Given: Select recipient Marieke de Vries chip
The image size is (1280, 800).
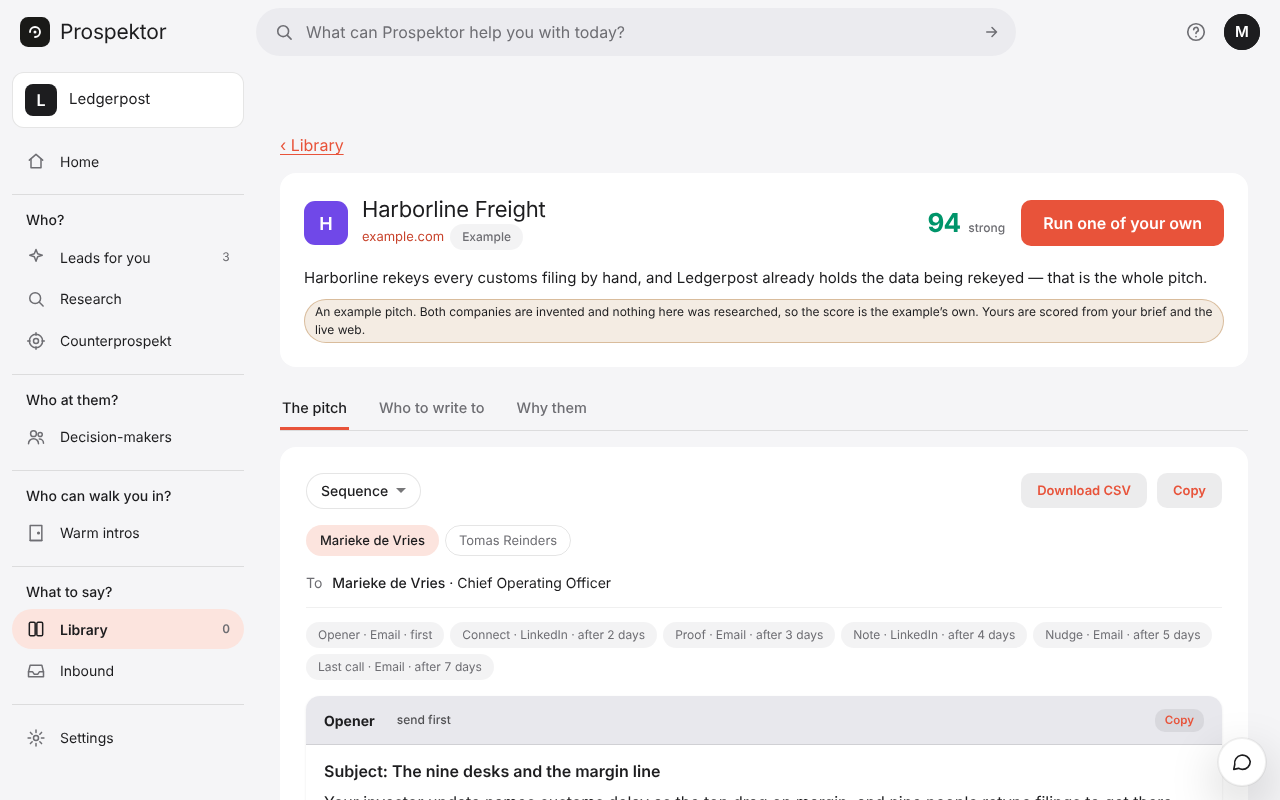Looking at the screenshot, I should 372,541.
